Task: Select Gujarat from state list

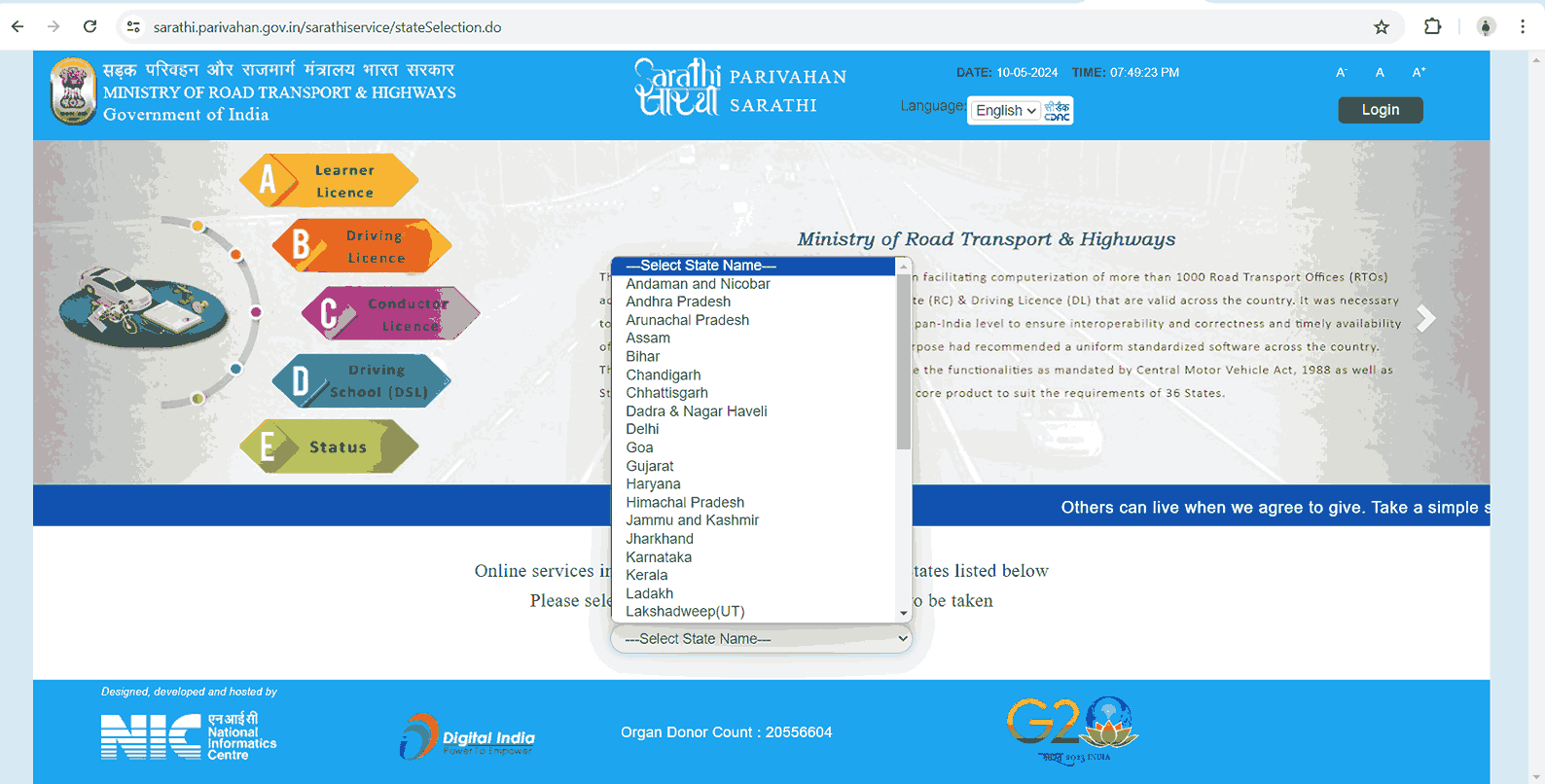Action: point(753,466)
